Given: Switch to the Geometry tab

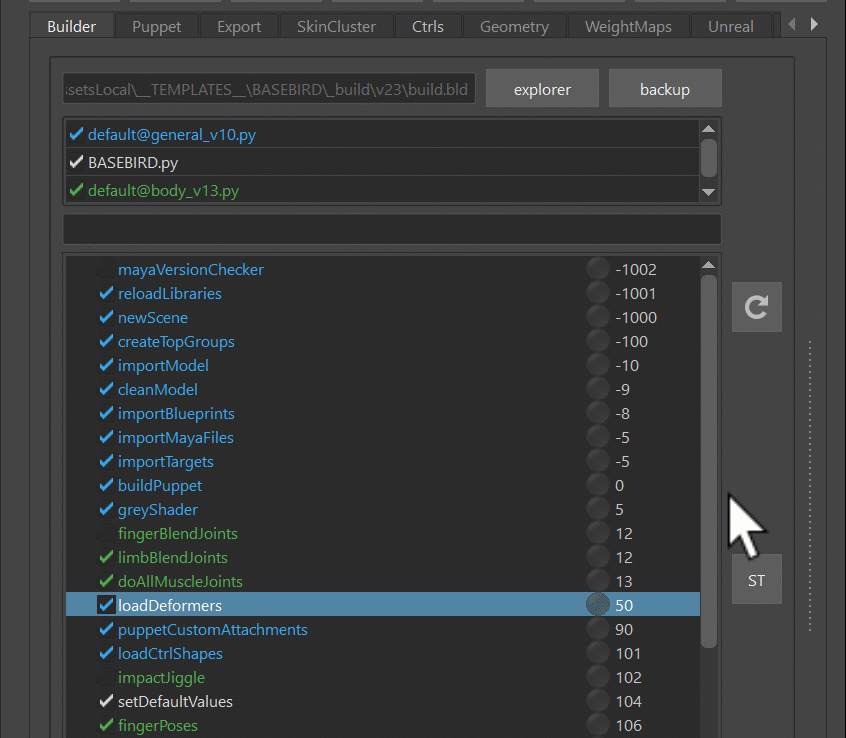Looking at the screenshot, I should [x=514, y=26].
